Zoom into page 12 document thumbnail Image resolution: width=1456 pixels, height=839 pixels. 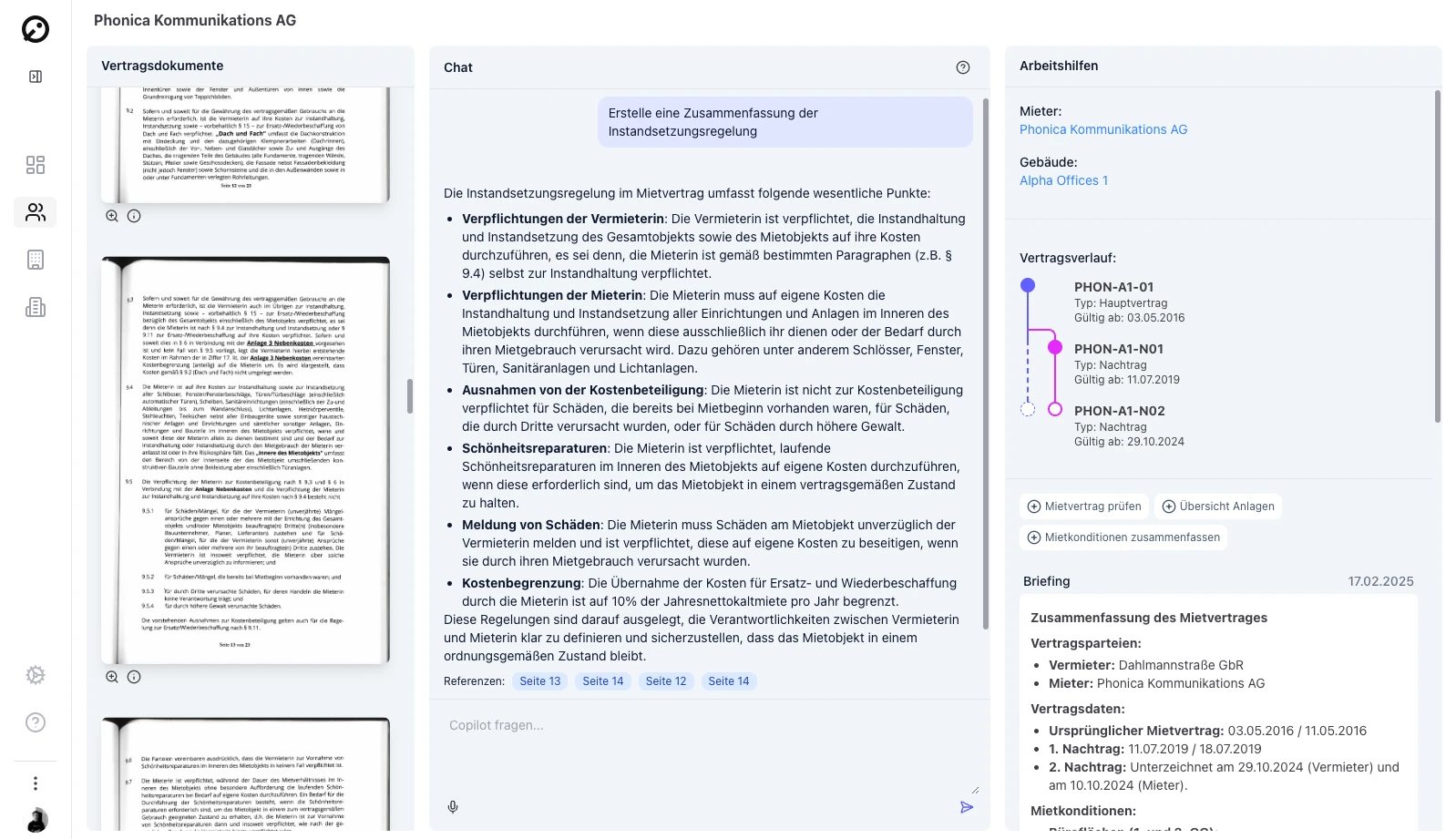pyautogui.click(x=112, y=216)
